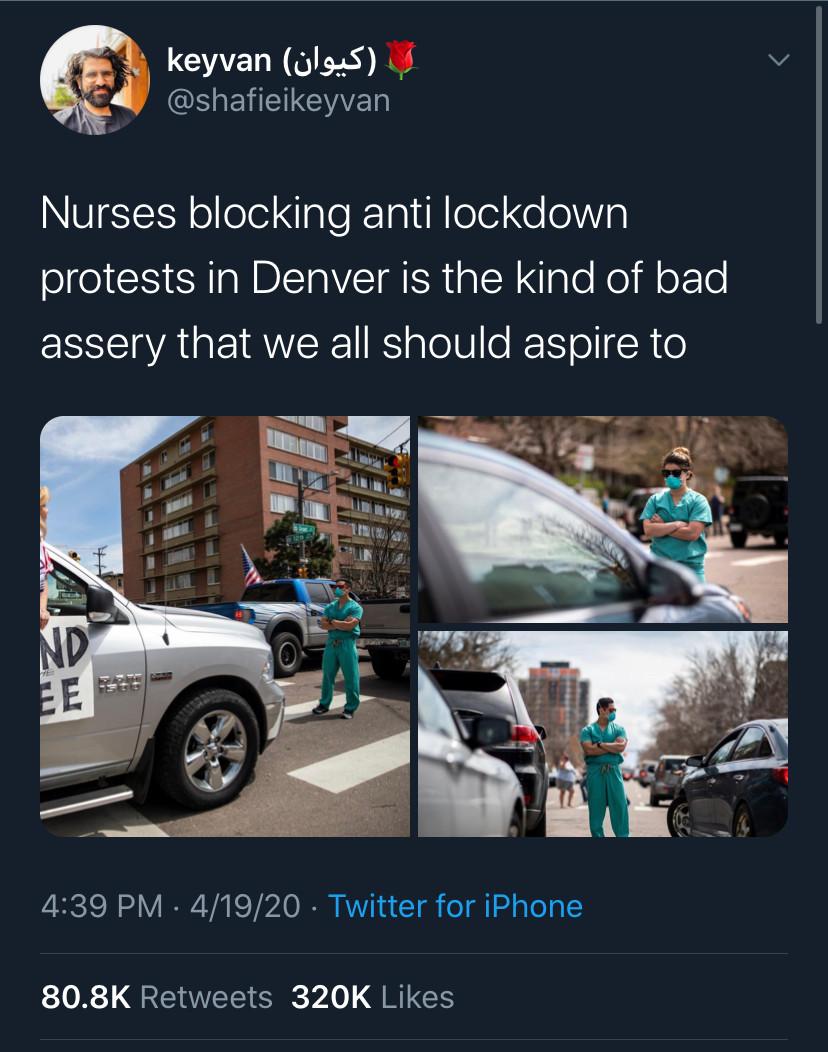Screen dimensions: 828x1052
Task: Click the Persian name in parentheses
Action: (x=329, y=61)
